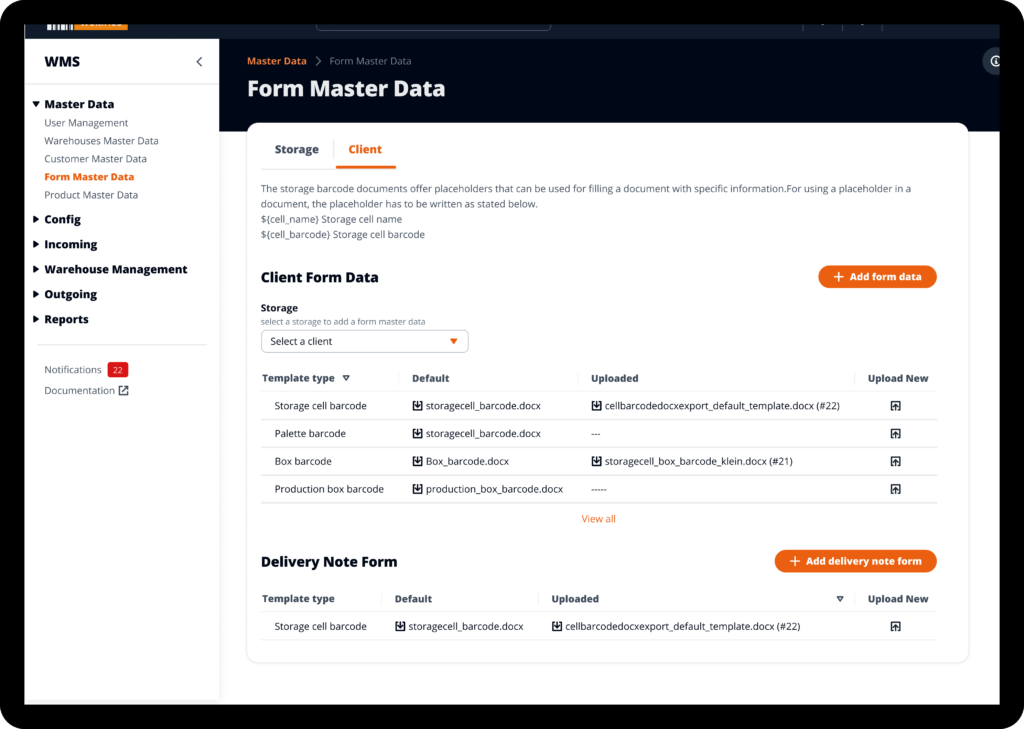Open Documentation external link icon
This screenshot has height=729, width=1024.
124,391
